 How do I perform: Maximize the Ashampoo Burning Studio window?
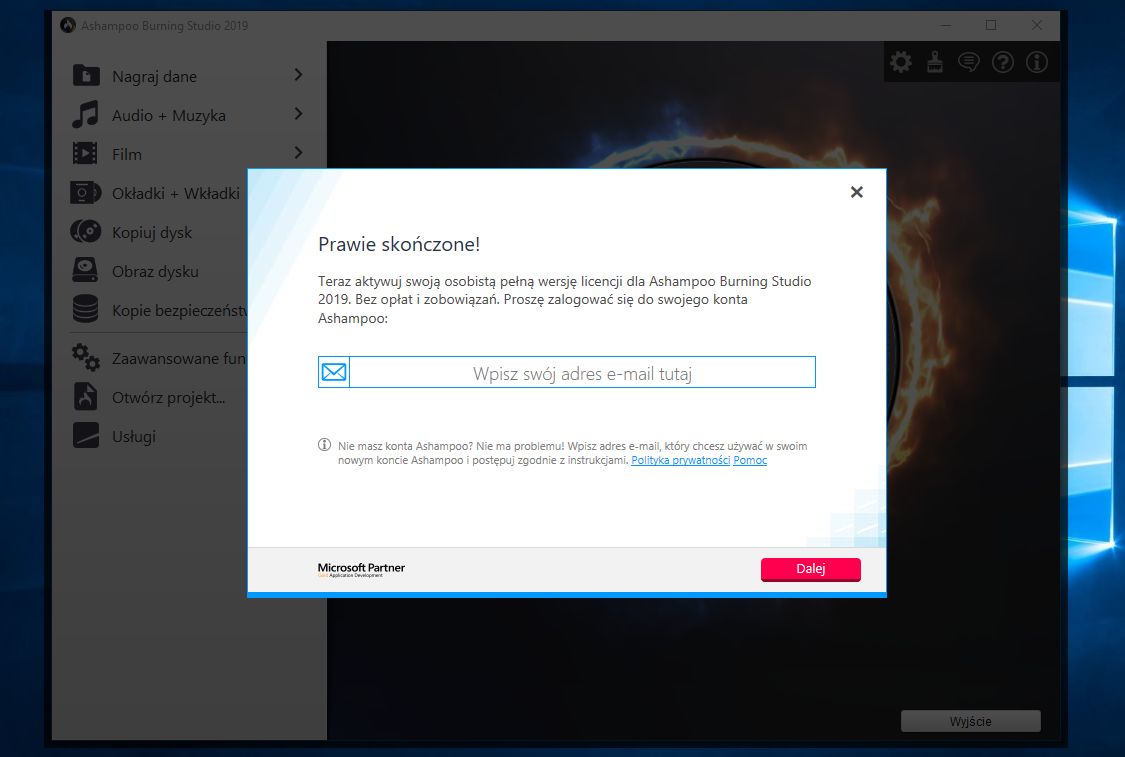tap(991, 25)
